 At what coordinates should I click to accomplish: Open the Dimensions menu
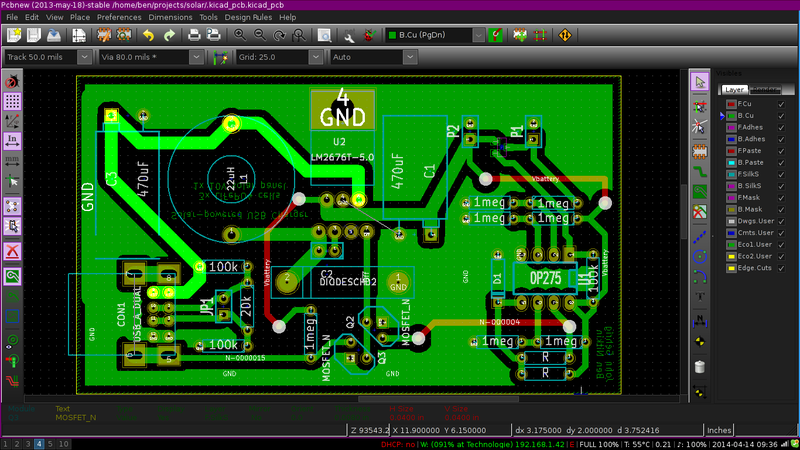pyautogui.click(x=170, y=17)
